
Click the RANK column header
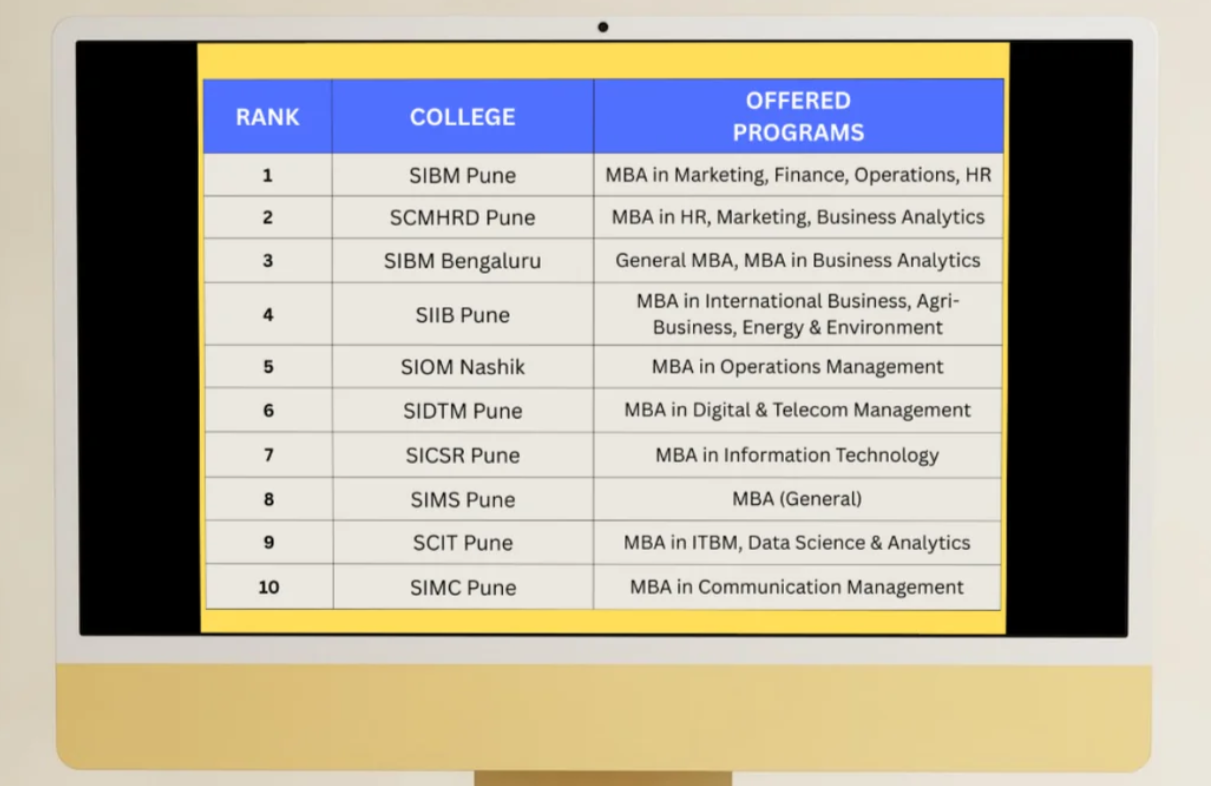pyautogui.click(x=267, y=117)
